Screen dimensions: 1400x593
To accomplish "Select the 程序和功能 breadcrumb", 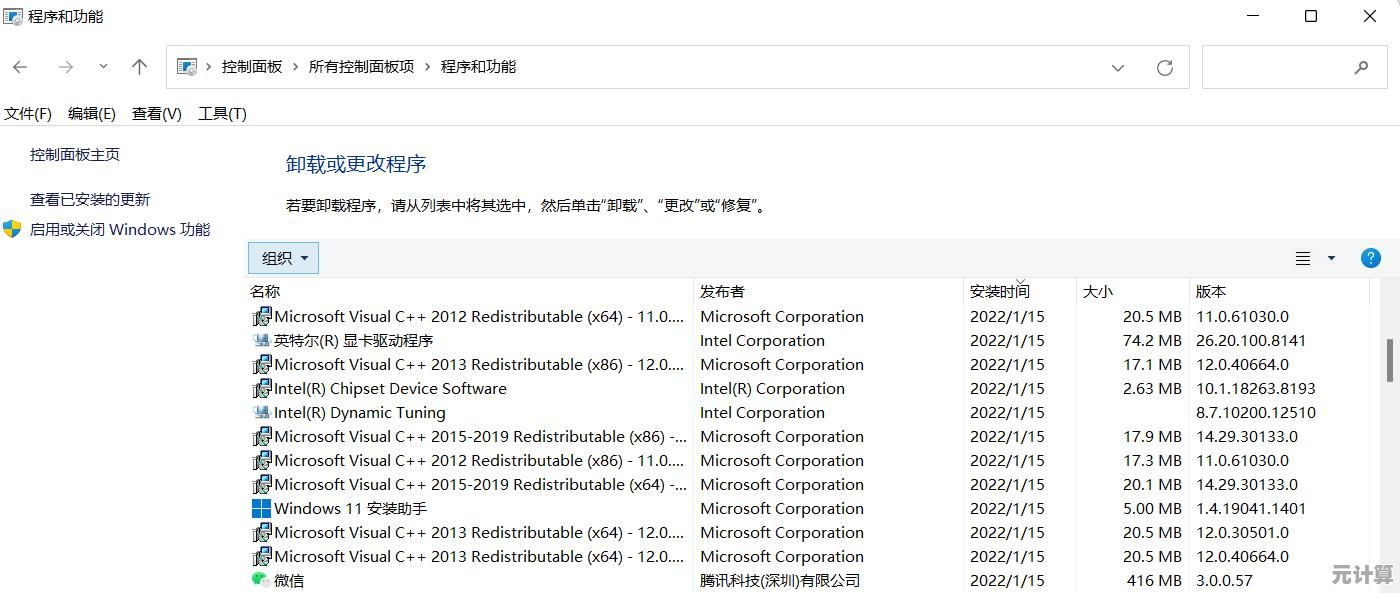I will (478, 67).
